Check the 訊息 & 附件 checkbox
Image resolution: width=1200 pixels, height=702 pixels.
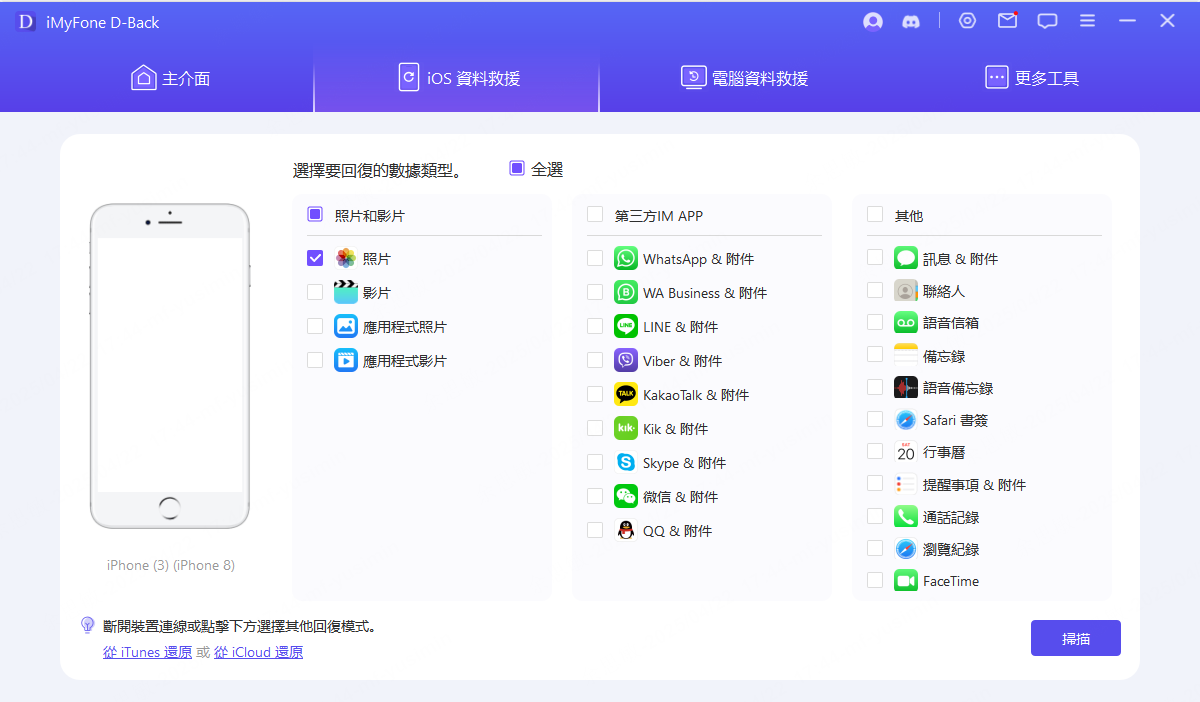(x=875, y=258)
